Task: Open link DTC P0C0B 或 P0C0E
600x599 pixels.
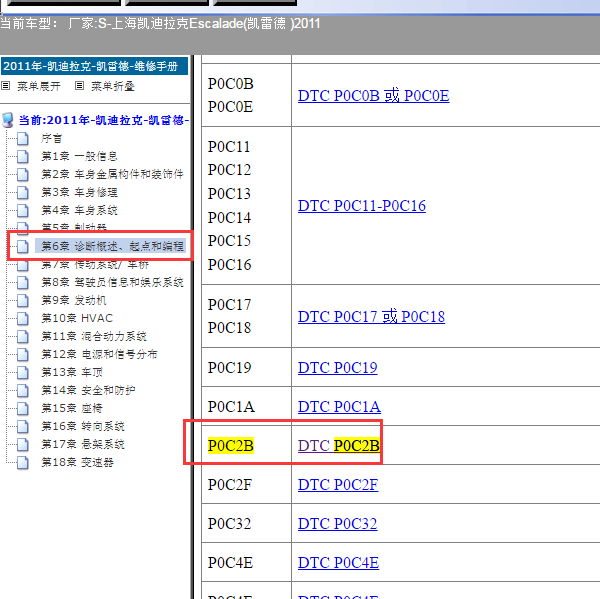Action: [373, 96]
